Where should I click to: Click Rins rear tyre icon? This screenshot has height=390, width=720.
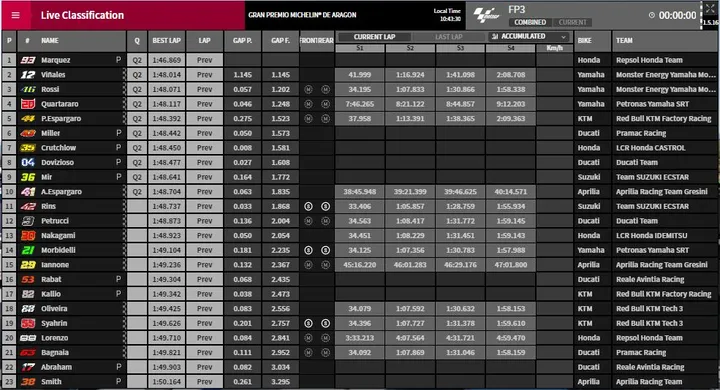click(x=326, y=206)
